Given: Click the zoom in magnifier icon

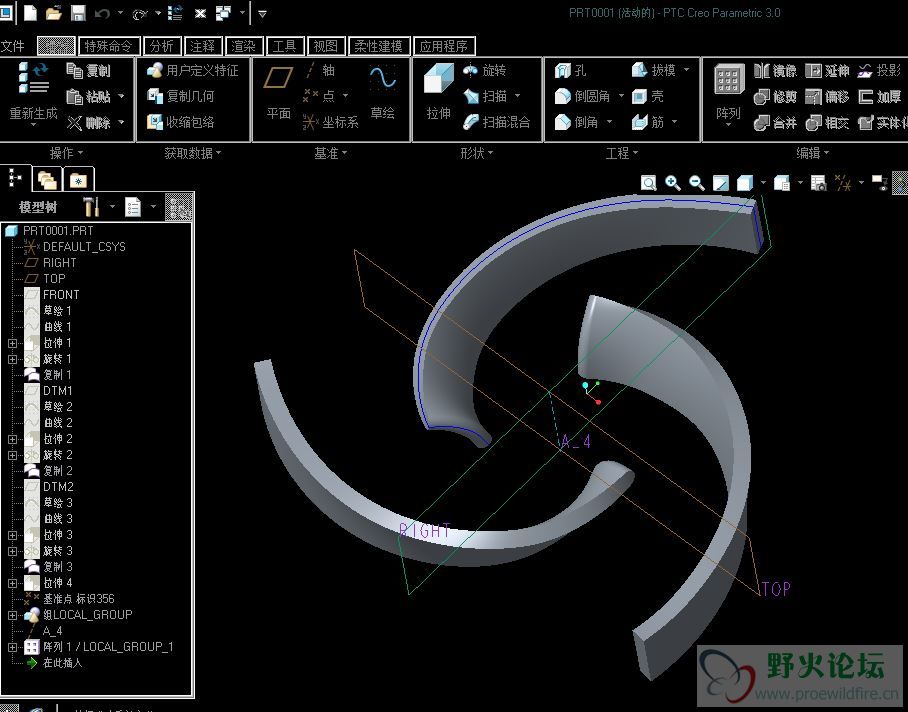Looking at the screenshot, I should [673, 183].
